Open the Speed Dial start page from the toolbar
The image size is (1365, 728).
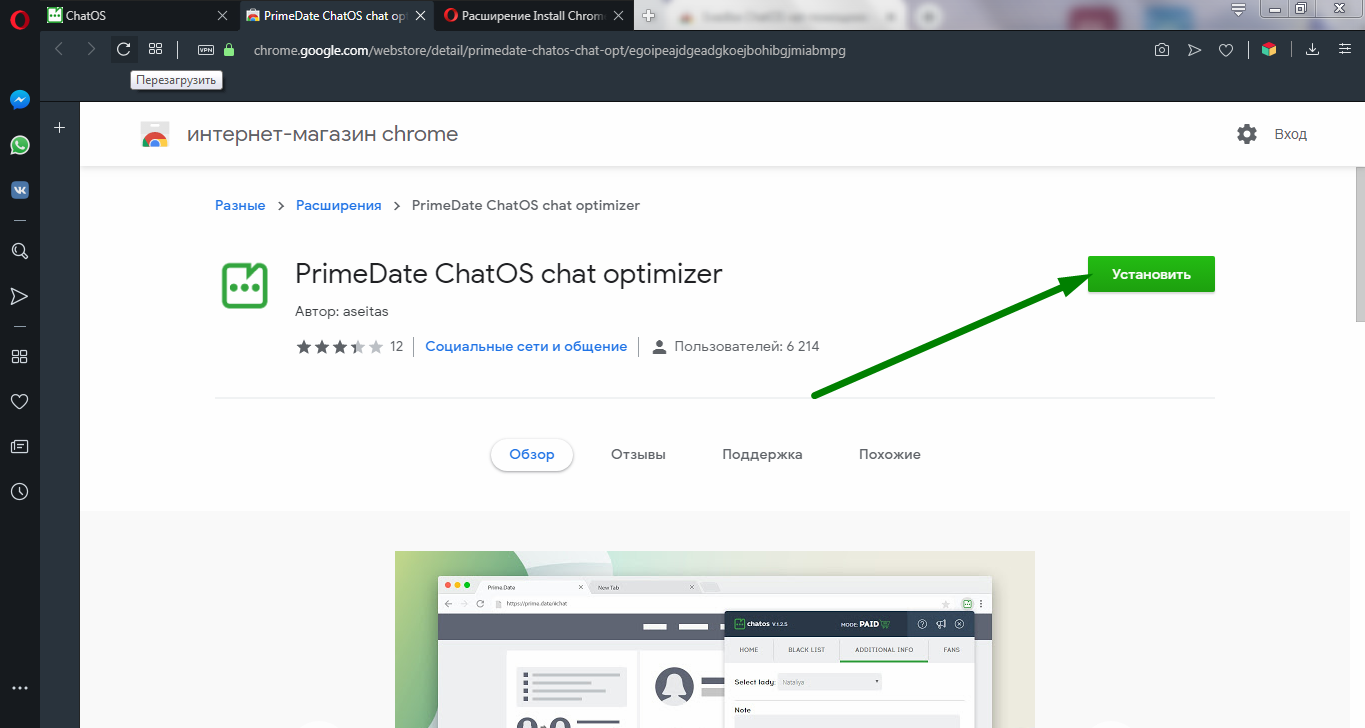coord(155,49)
